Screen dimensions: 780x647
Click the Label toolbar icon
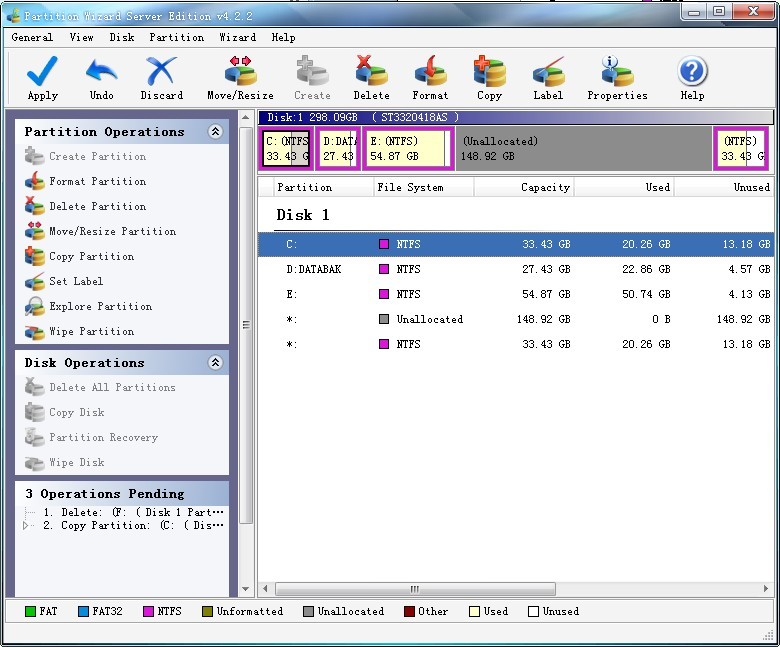pyautogui.click(x=548, y=71)
